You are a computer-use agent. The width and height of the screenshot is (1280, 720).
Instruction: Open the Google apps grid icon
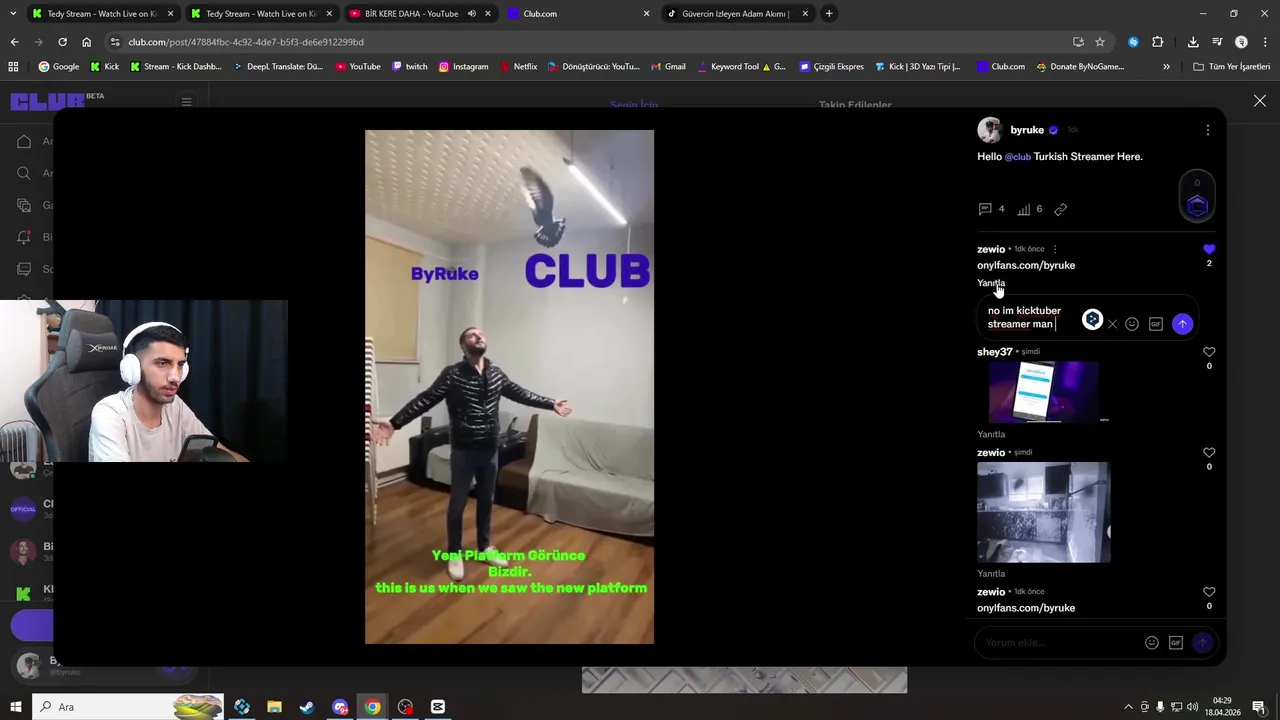pyautogui.click(x=13, y=67)
